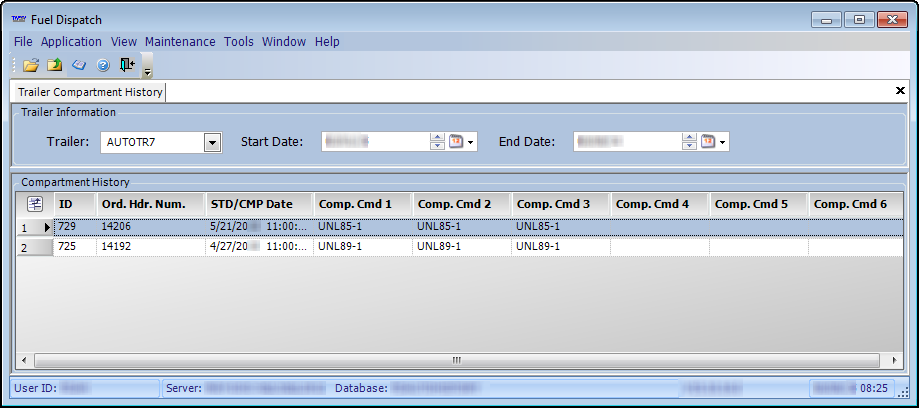Click UNL85-1 under Comp. Cmd 1
Screen dimensions: 919x408
[x=363, y=226]
